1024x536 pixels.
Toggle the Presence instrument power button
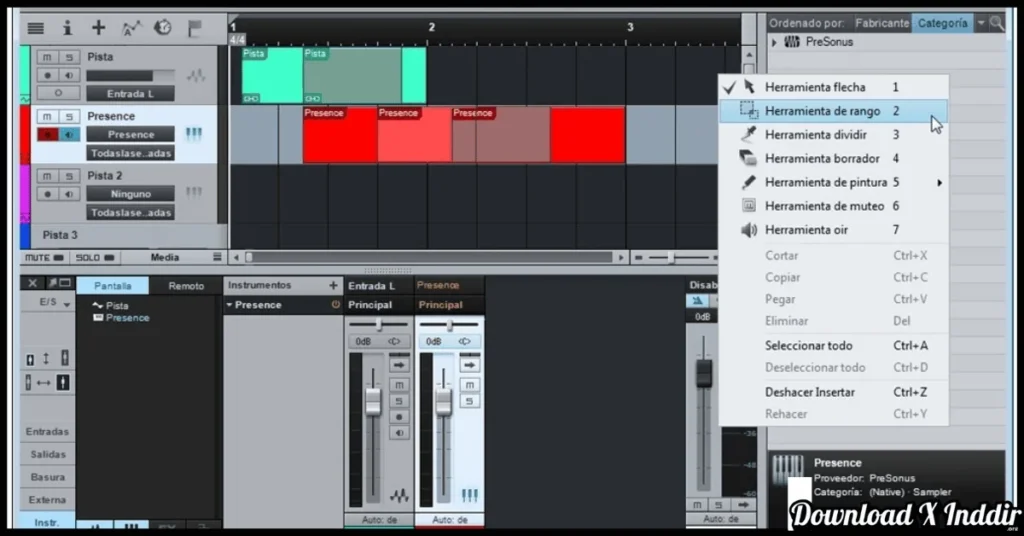336,305
